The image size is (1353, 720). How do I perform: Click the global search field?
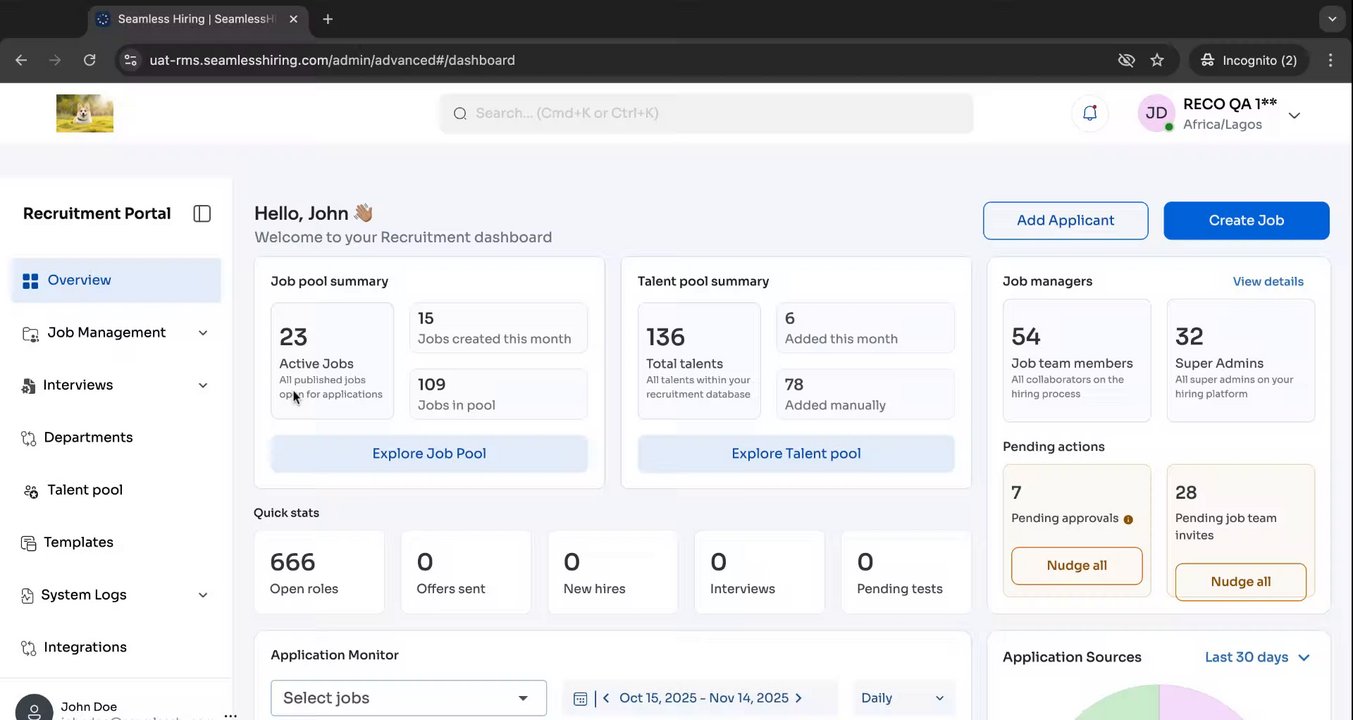pyautogui.click(x=705, y=113)
